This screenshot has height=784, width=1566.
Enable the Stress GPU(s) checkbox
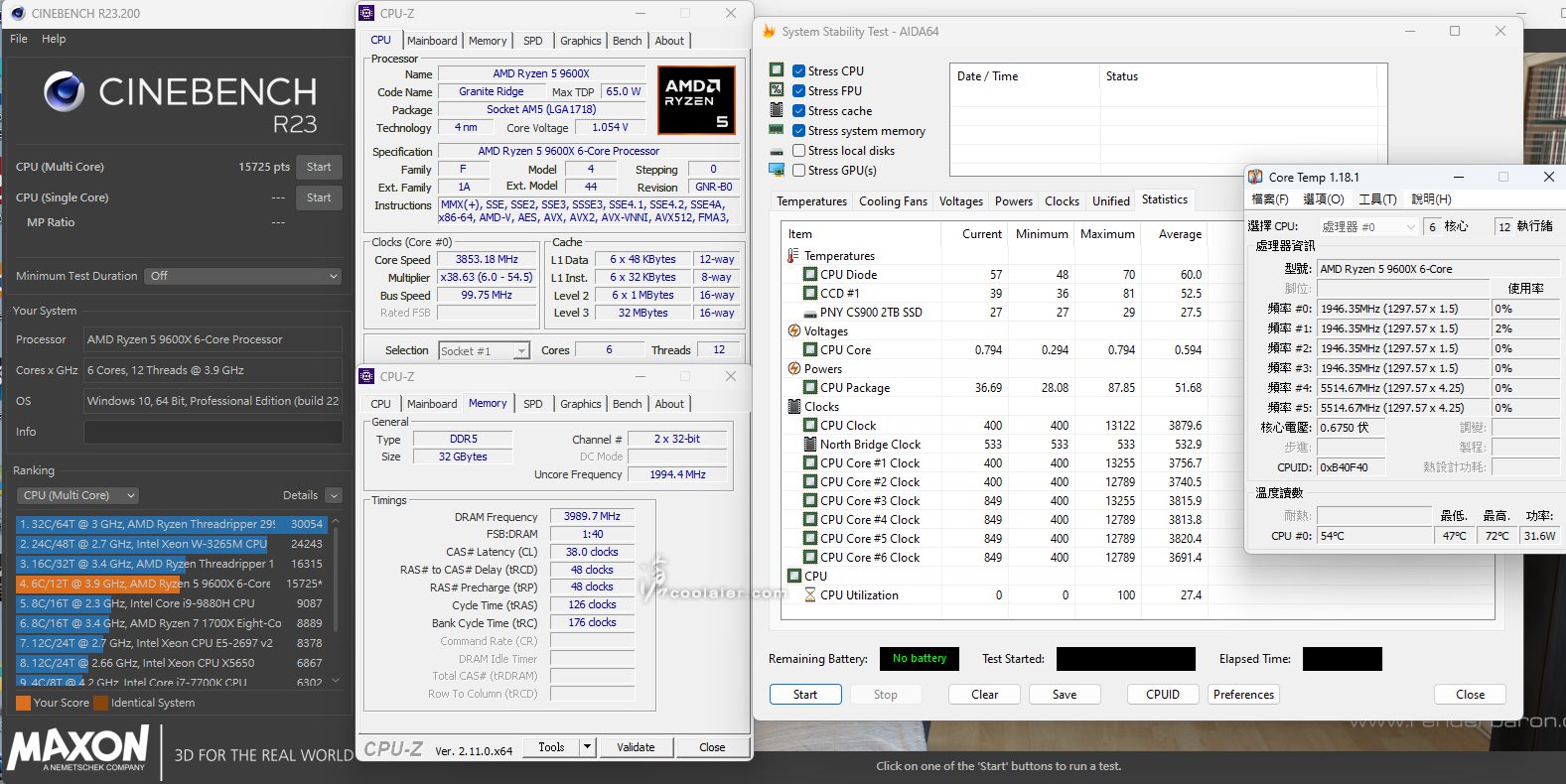point(798,170)
